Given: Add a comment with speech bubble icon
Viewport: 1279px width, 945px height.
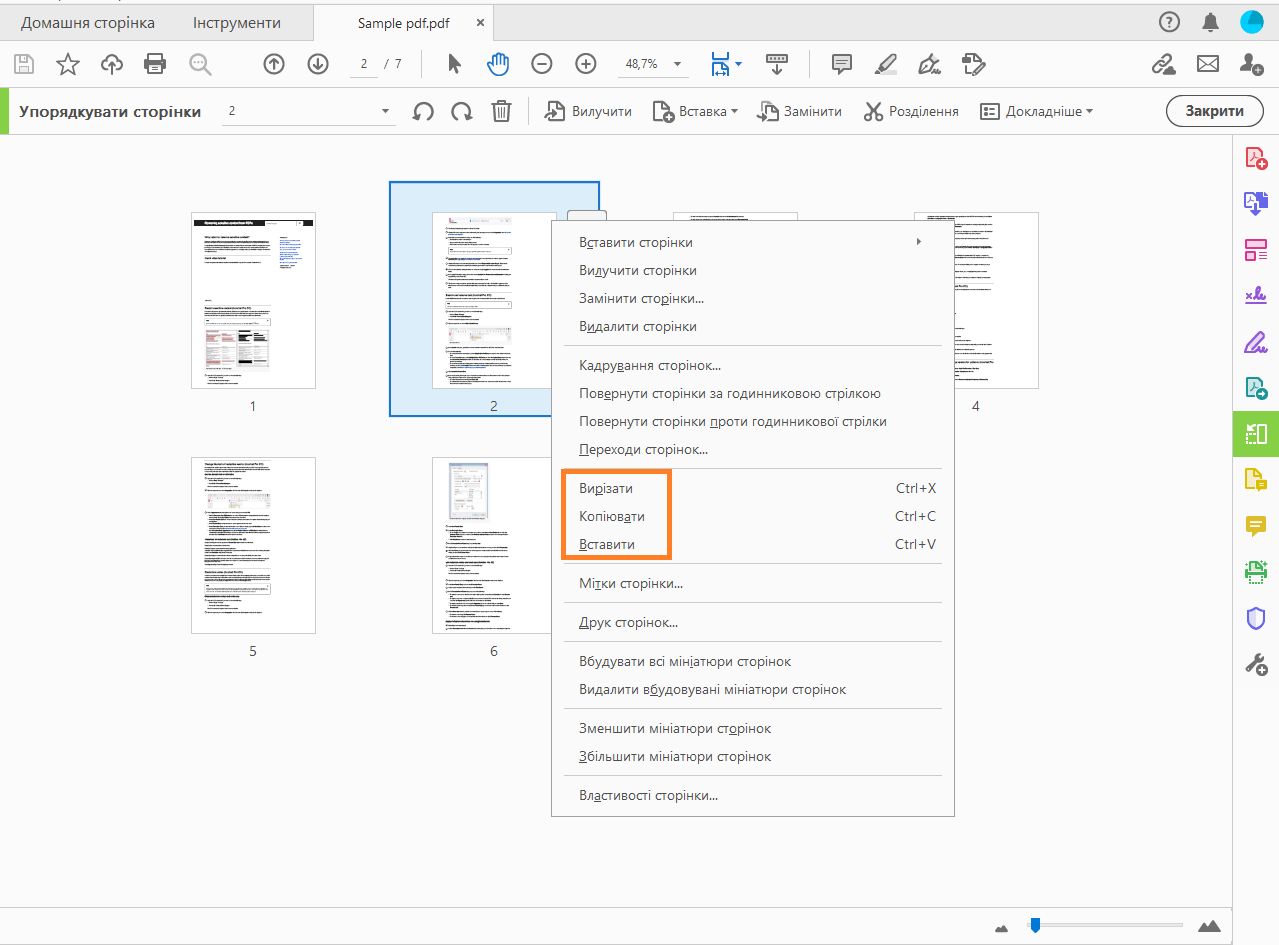Looking at the screenshot, I should point(842,64).
